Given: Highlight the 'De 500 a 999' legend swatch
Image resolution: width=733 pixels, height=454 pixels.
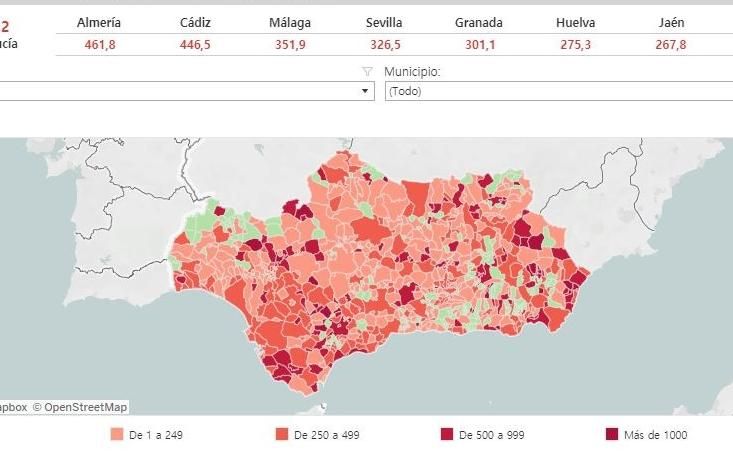Looking at the screenshot, I should [446, 435].
